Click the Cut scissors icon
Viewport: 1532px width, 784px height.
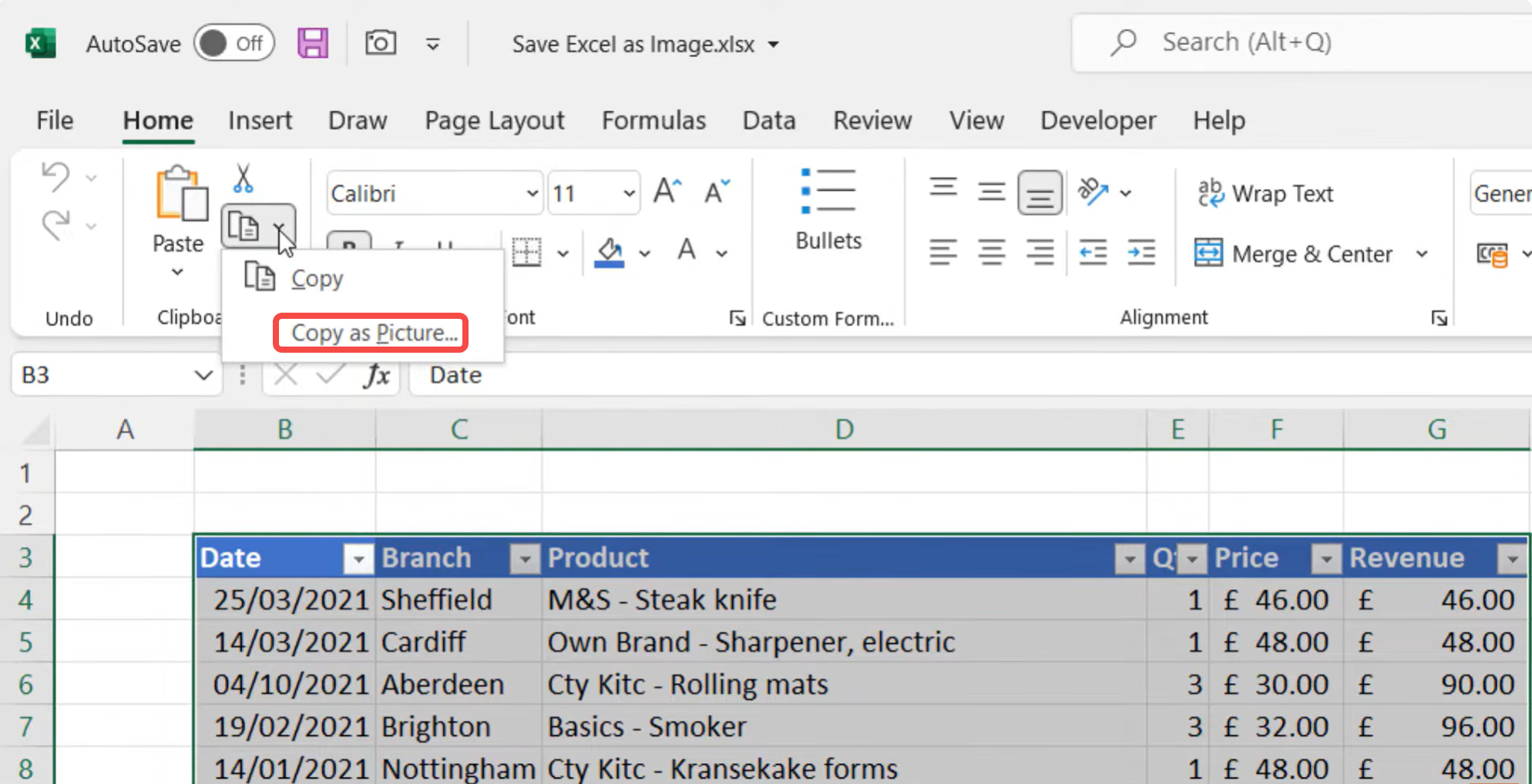[243, 178]
